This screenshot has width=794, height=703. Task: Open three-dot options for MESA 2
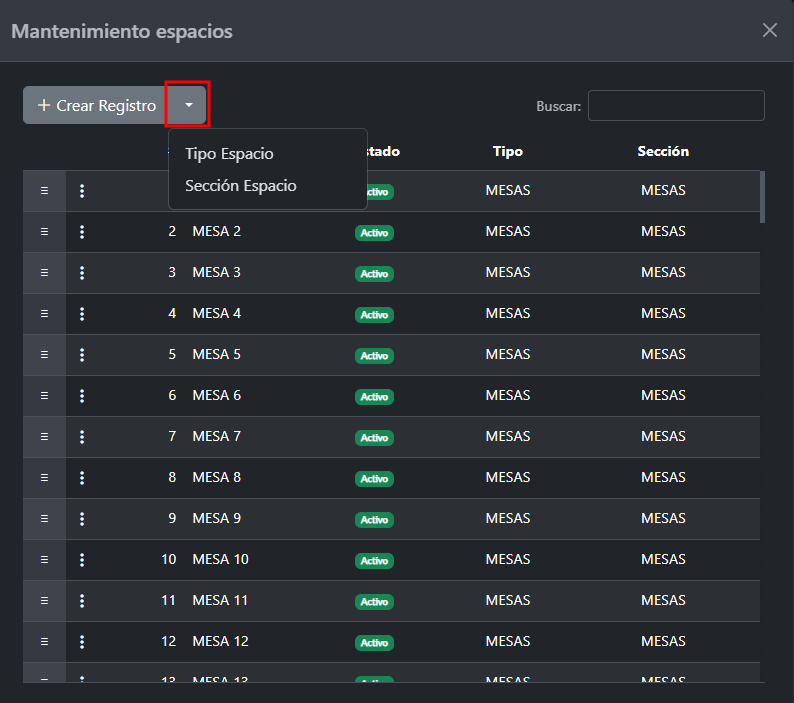82,232
